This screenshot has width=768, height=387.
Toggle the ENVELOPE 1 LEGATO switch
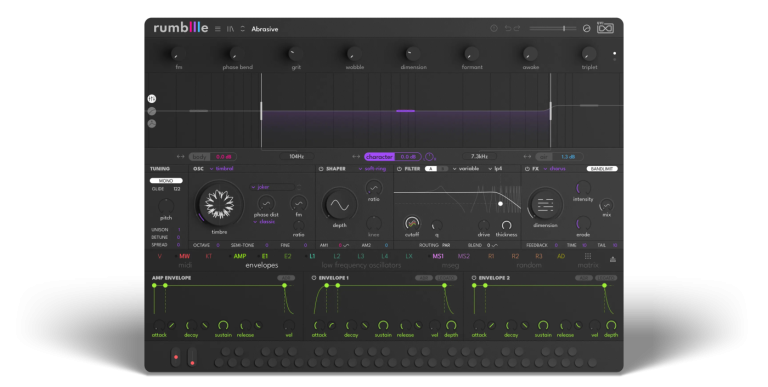[446, 278]
